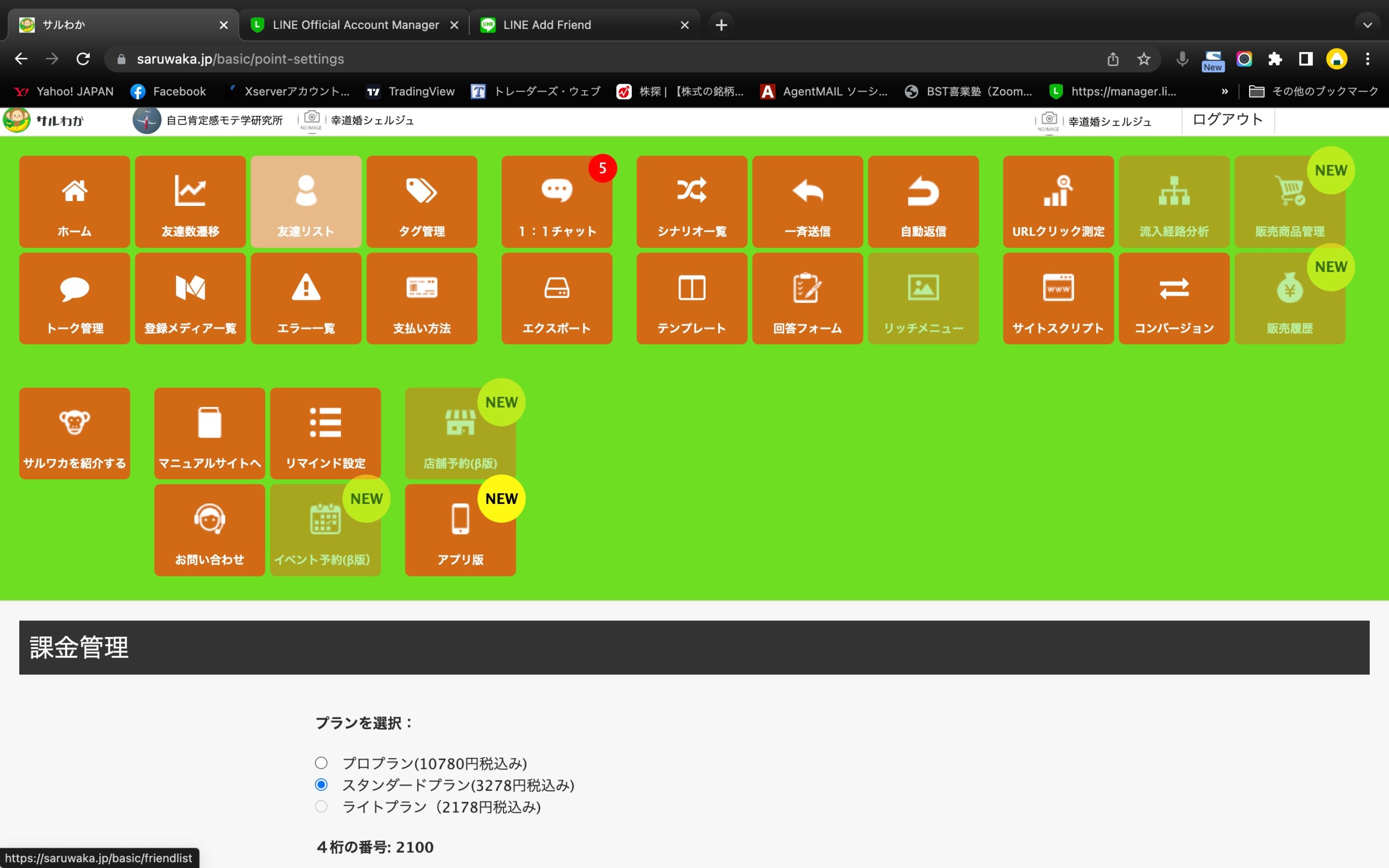Click the サルわか logo in header
Screen dimensions: 1389x868
[x=43, y=120]
